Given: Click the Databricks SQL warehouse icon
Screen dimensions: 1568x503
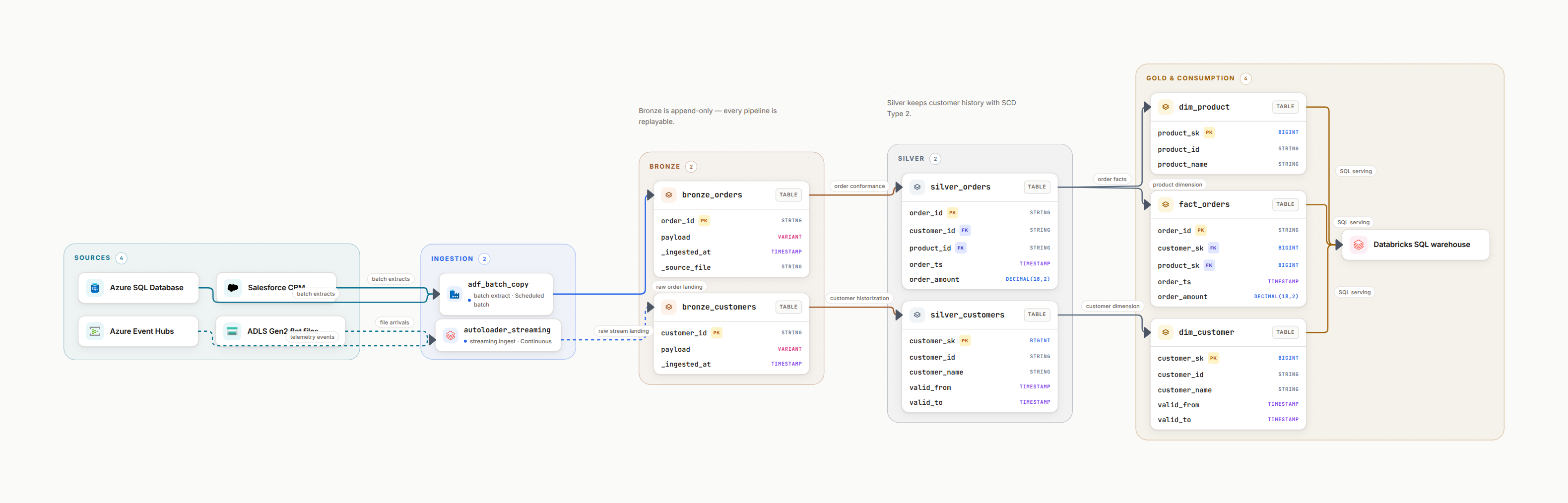Looking at the screenshot, I should [x=1359, y=245].
